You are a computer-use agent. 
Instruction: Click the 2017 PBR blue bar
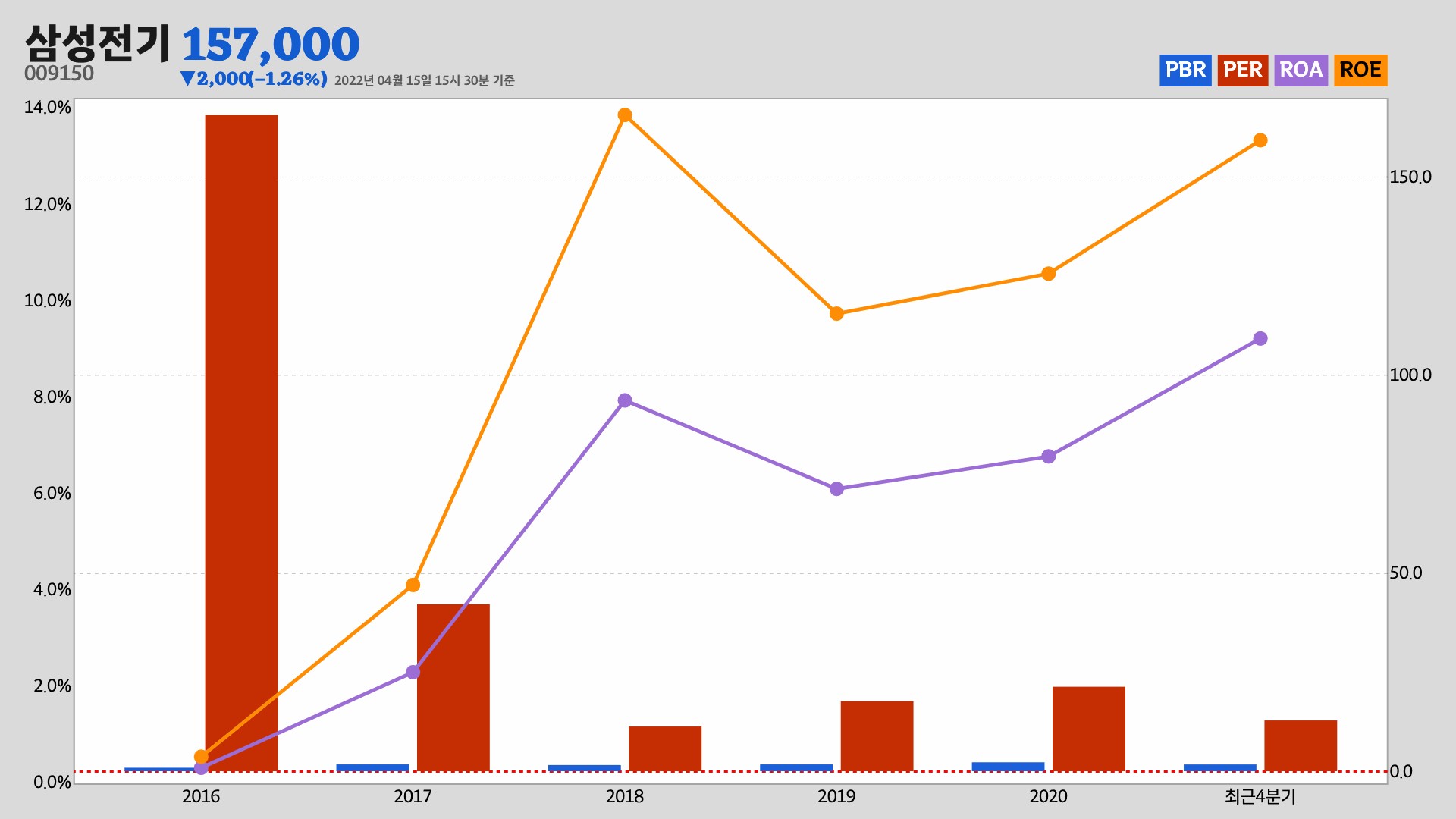click(x=372, y=767)
